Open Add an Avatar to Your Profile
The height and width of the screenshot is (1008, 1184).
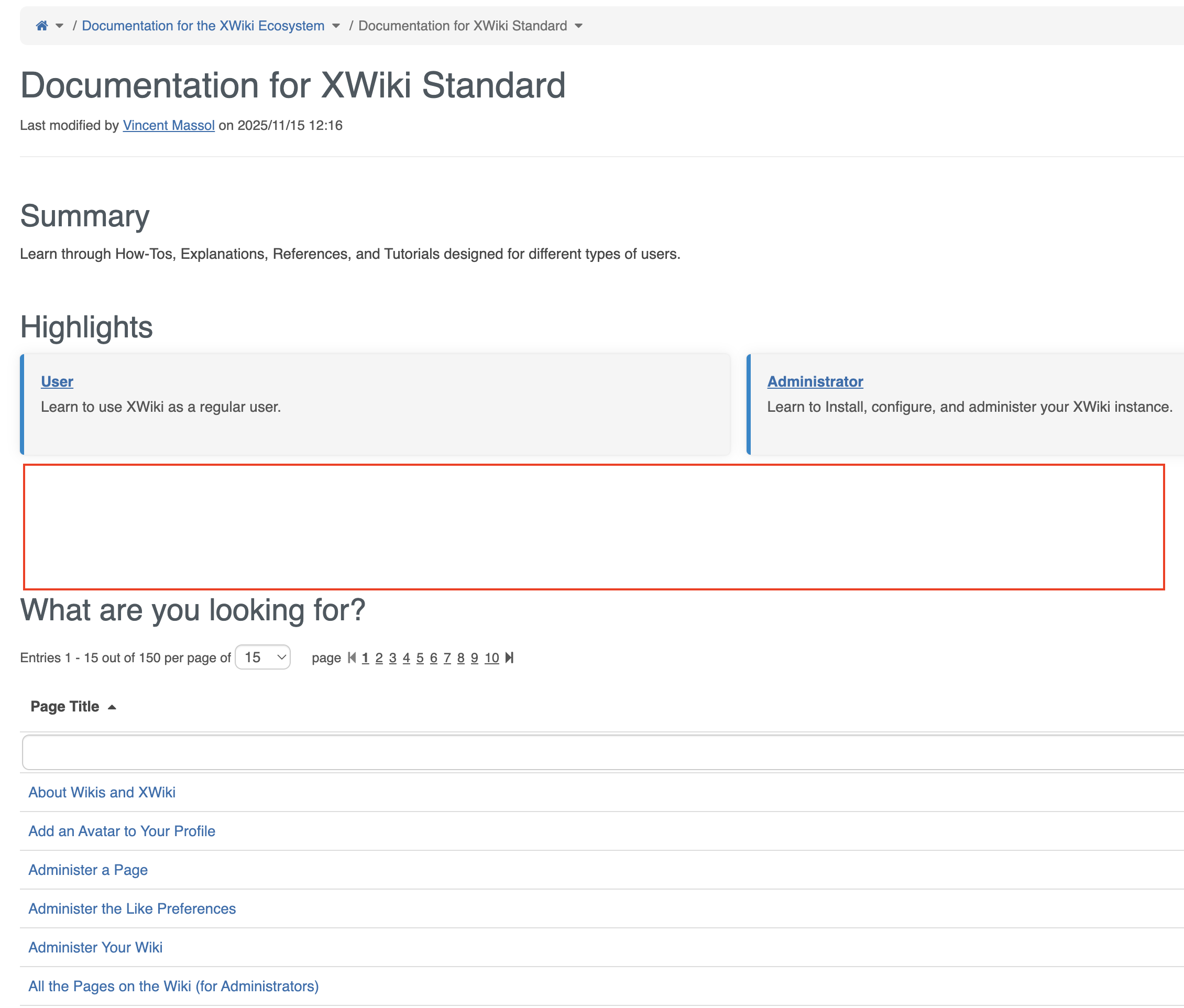click(x=122, y=831)
